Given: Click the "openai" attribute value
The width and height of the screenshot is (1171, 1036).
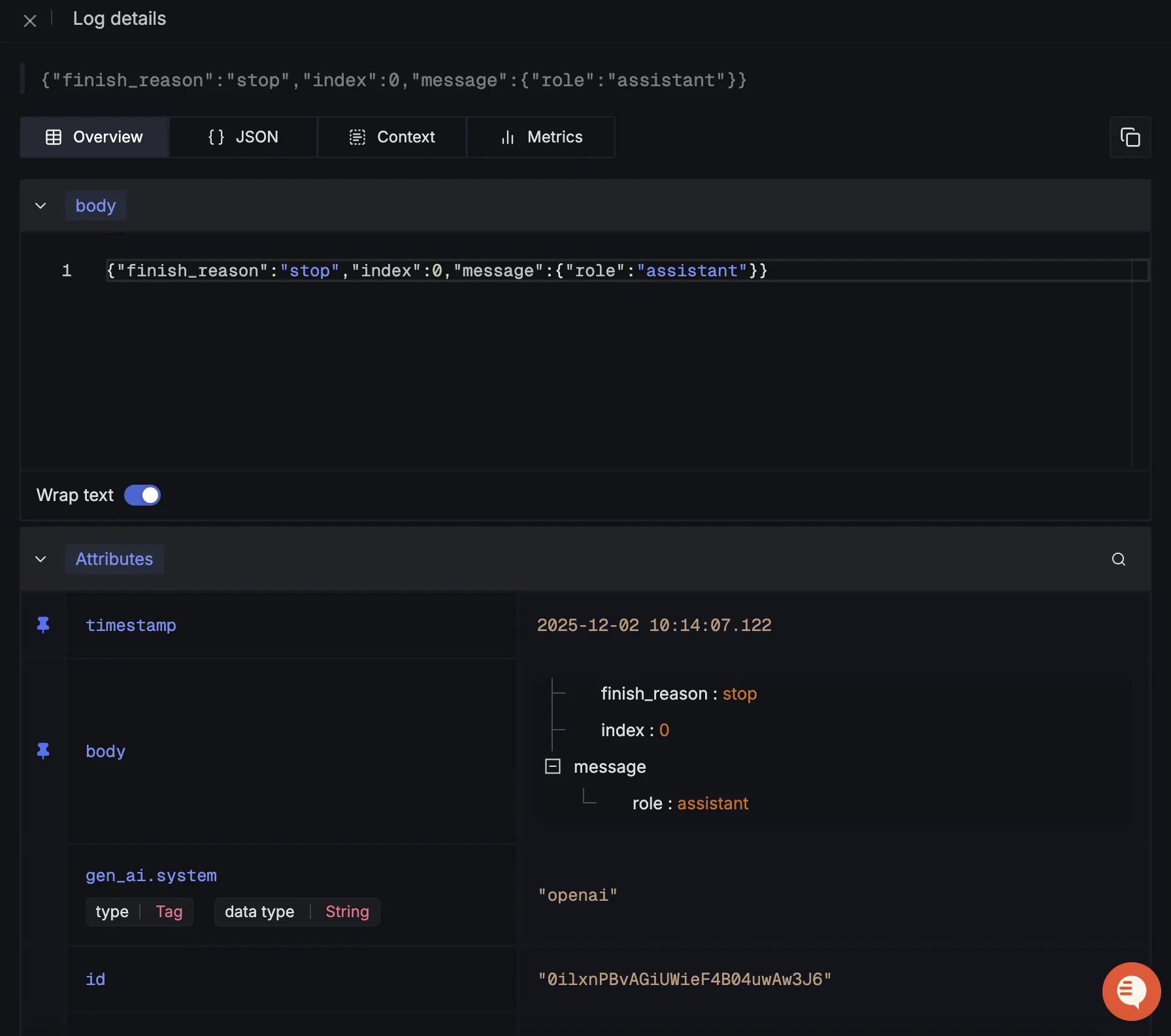Looking at the screenshot, I should point(577,895).
